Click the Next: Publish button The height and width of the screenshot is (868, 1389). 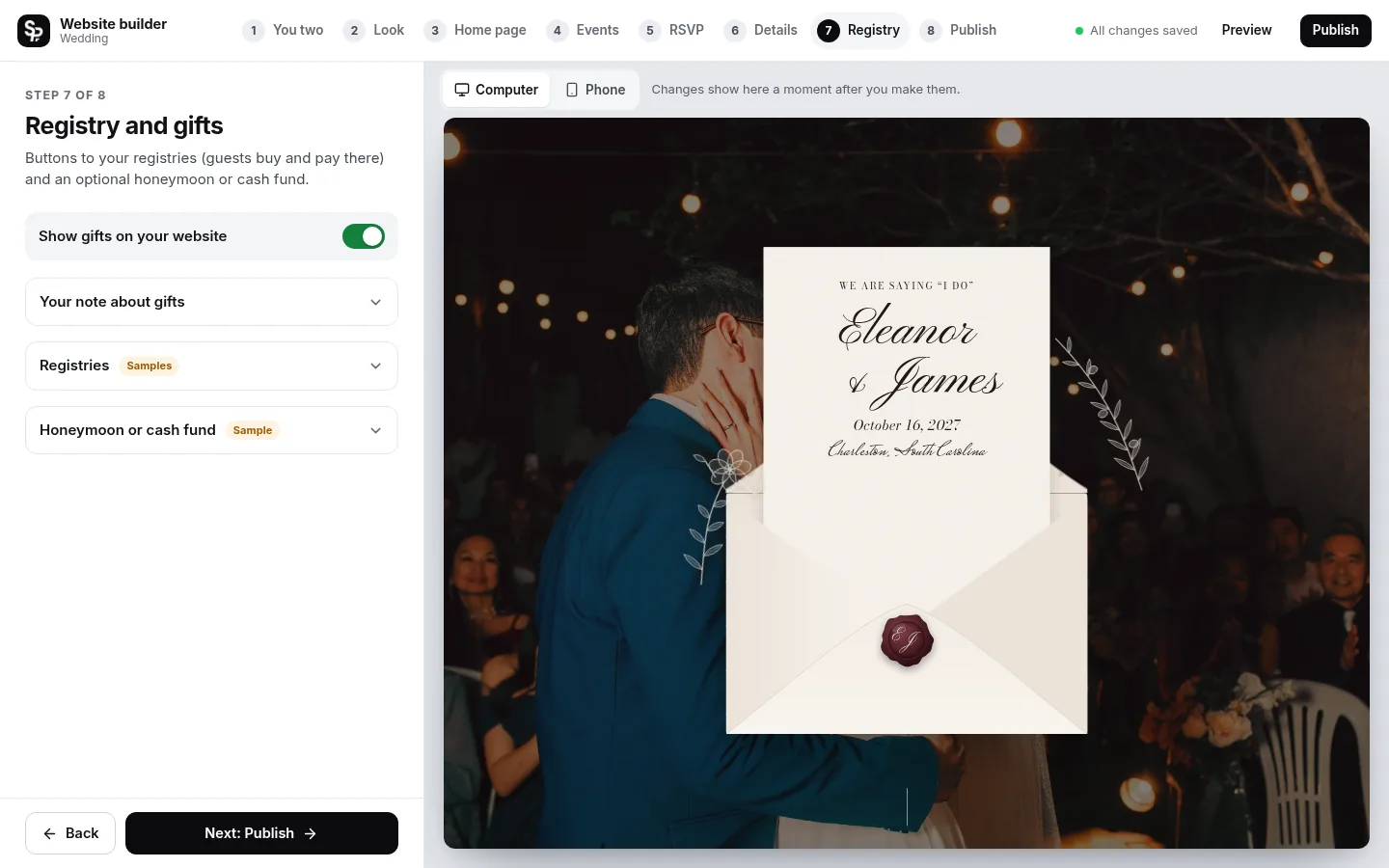click(261, 833)
